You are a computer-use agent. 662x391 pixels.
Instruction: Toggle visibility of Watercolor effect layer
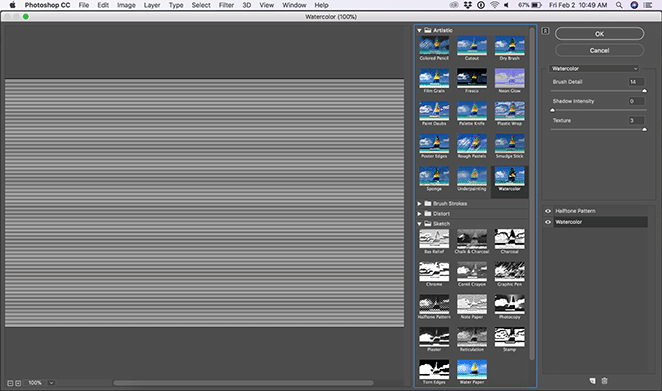548,222
